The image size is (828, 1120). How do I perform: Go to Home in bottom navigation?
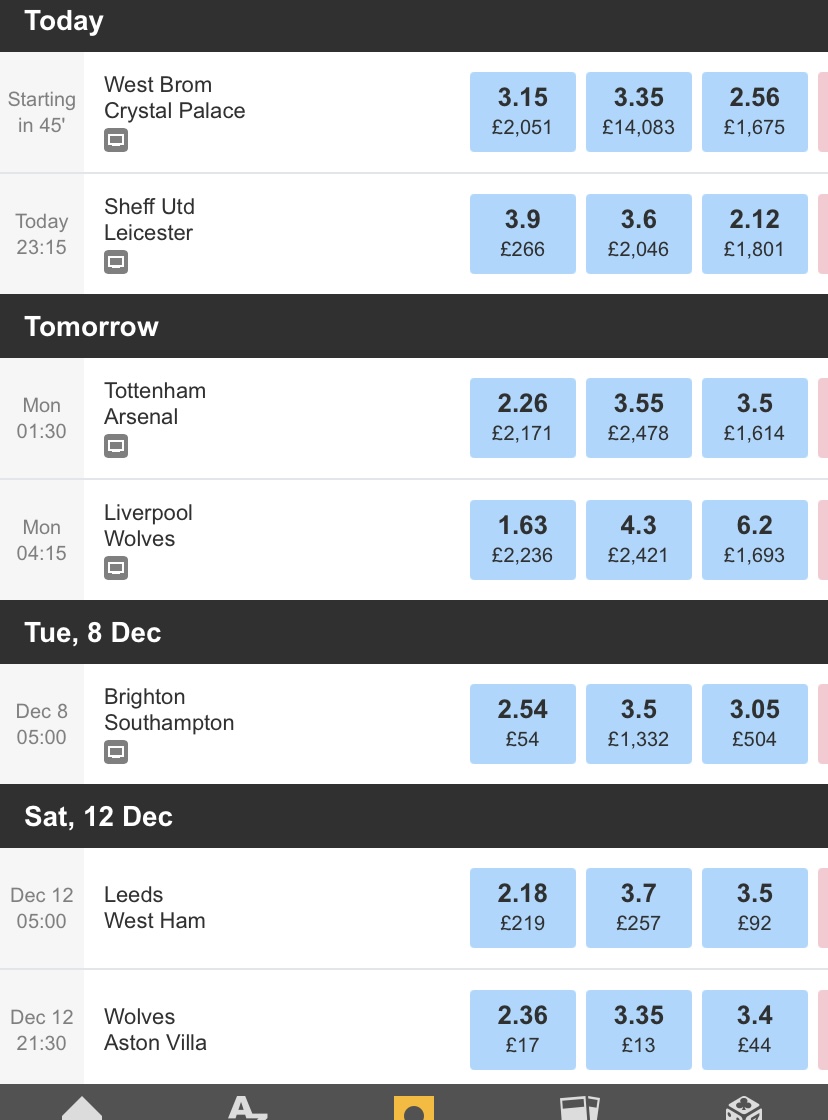tap(82, 1106)
